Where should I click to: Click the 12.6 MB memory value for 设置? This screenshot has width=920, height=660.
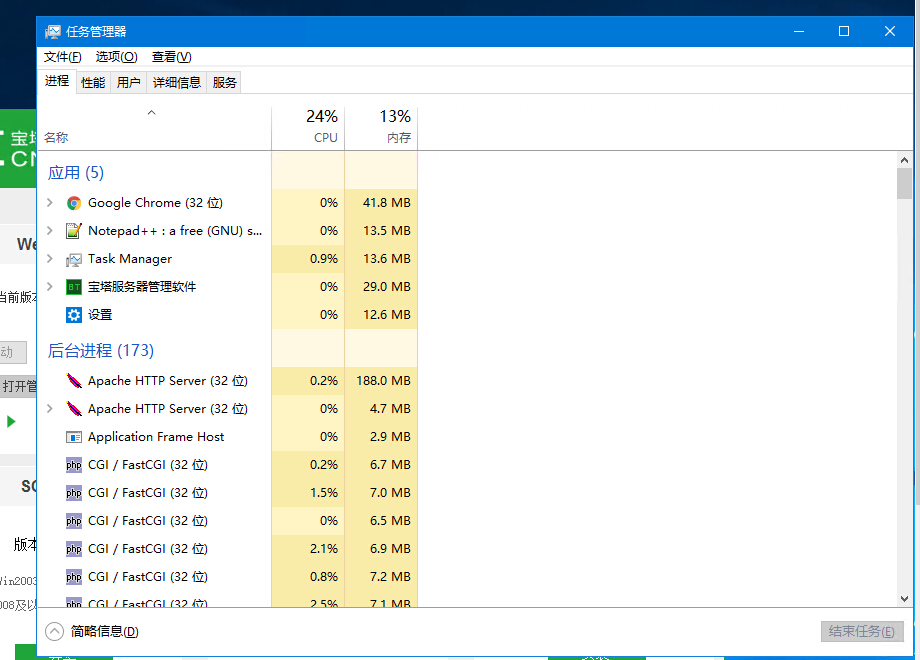tap(387, 315)
